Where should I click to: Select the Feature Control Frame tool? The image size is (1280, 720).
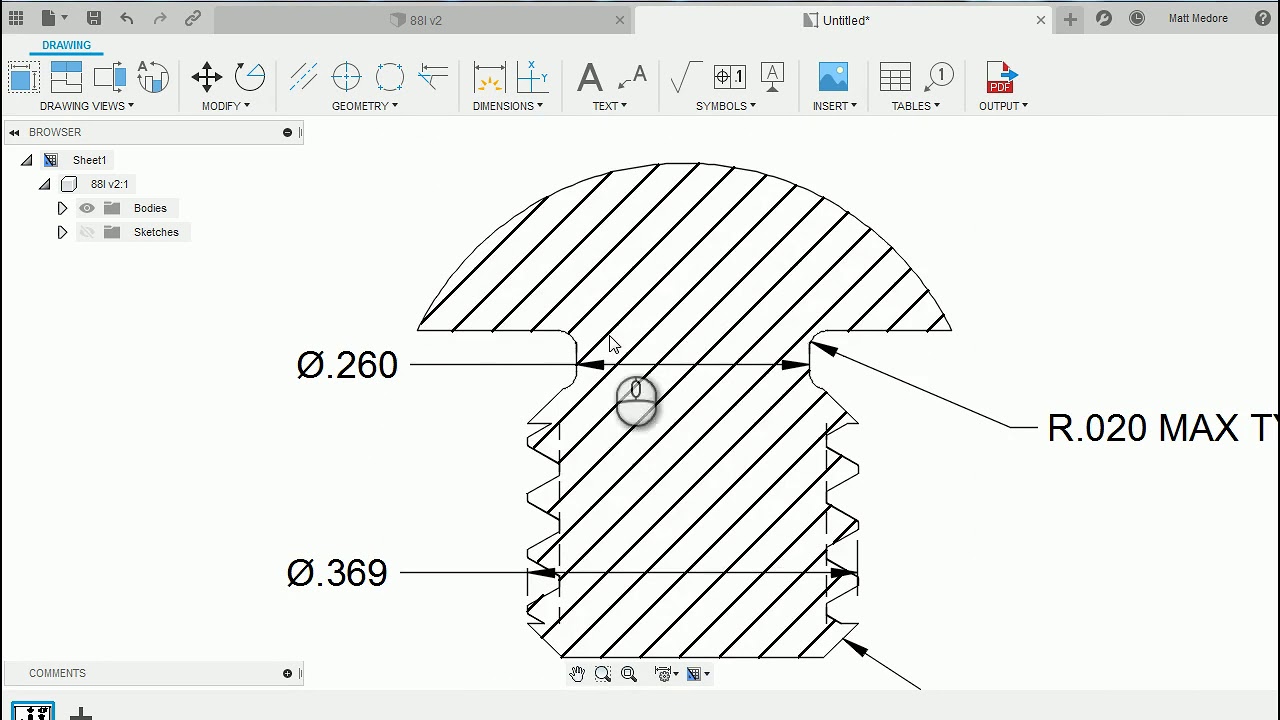point(729,77)
